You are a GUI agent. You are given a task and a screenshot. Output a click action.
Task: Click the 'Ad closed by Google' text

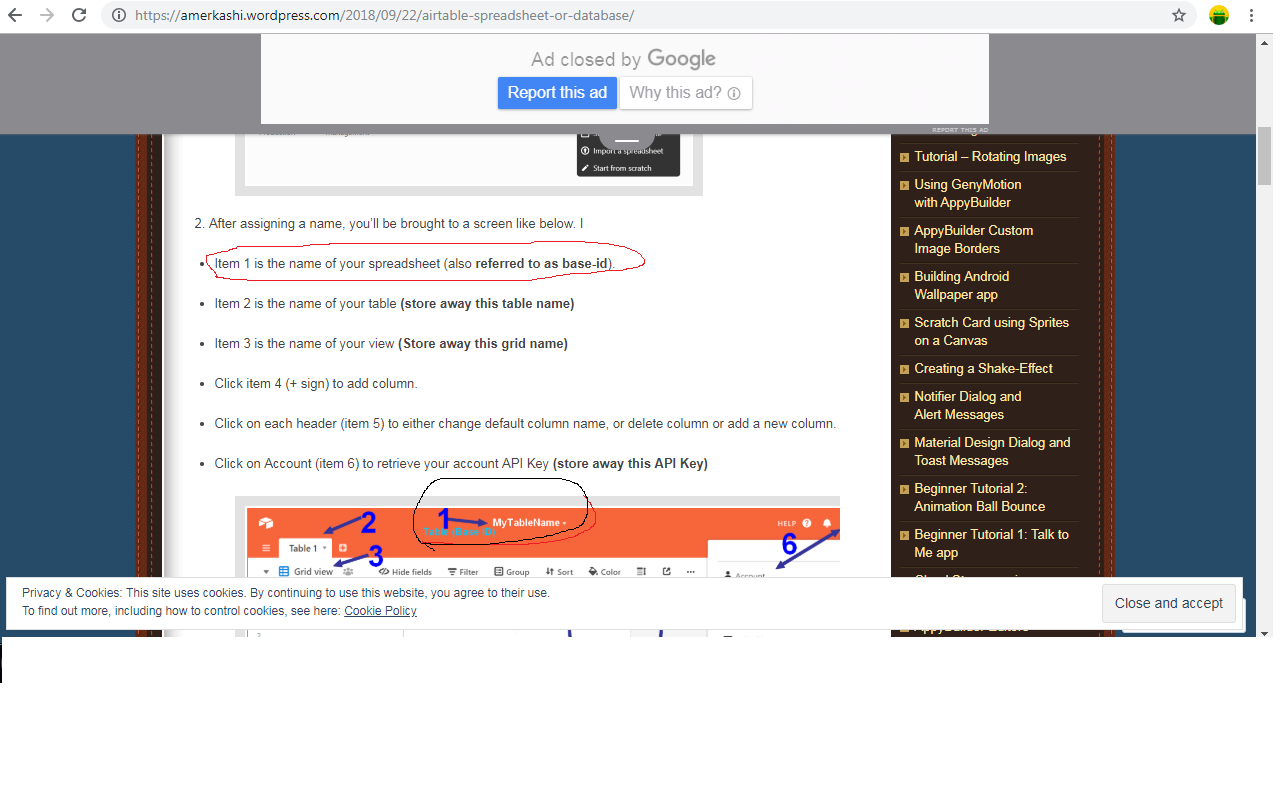[624, 59]
